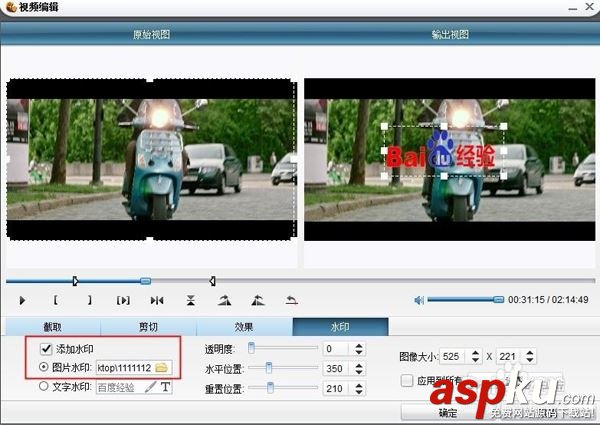Click the 输出视图 header
The height and width of the screenshot is (425, 600).
(450, 35)
